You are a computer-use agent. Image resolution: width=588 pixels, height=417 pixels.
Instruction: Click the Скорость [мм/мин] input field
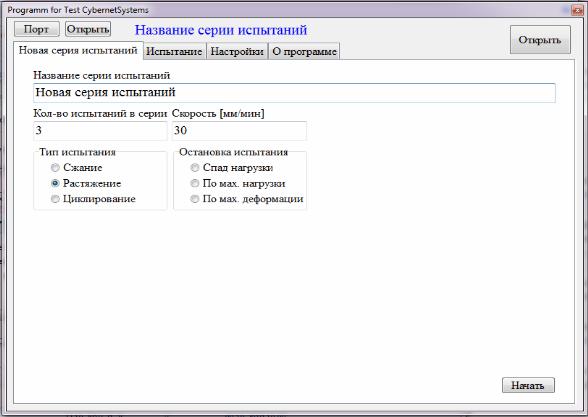[239, 130]
